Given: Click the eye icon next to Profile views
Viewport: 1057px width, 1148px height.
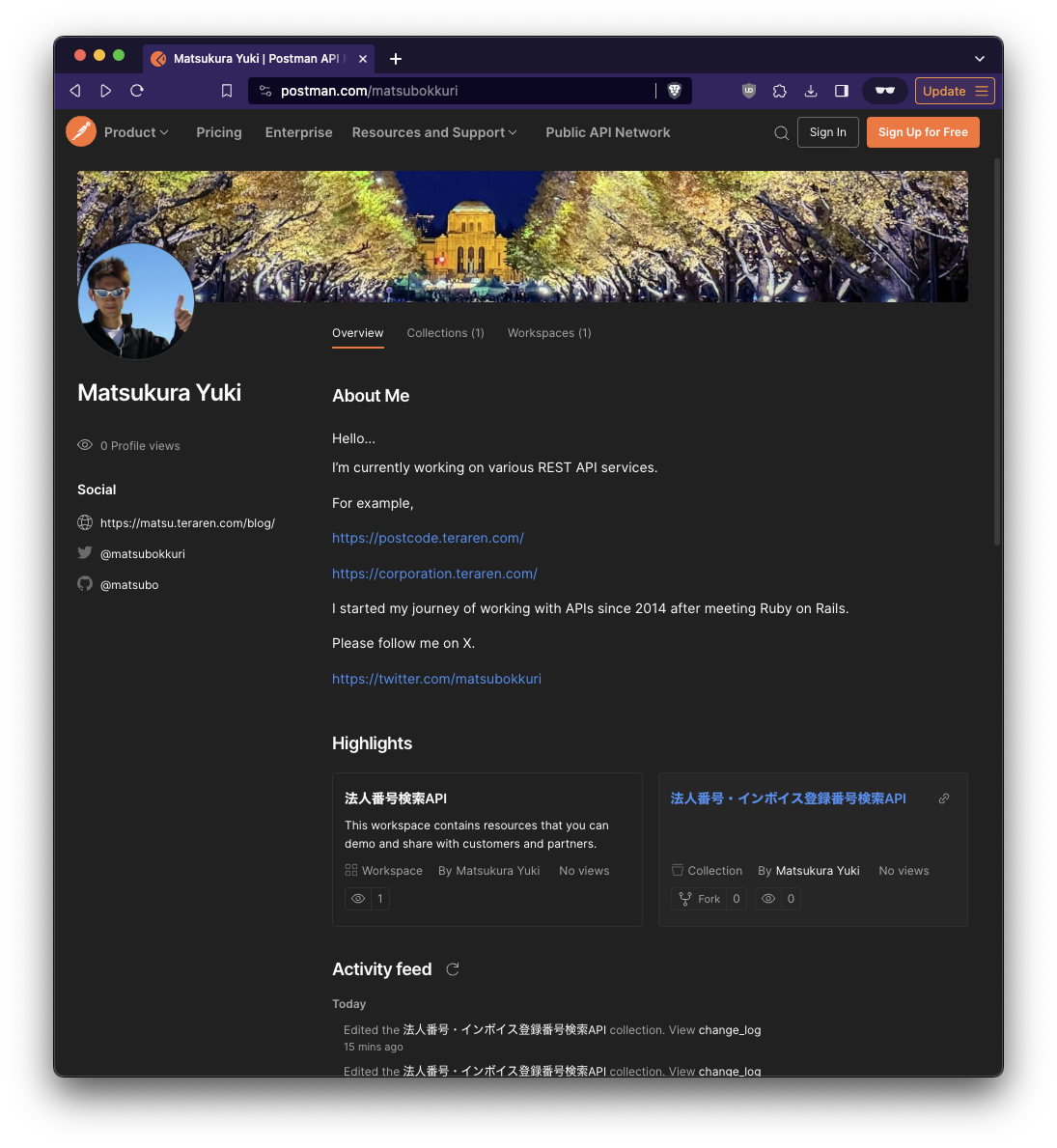Looking at the screenshot, I should pyautogui.click(x=85, y=445).
